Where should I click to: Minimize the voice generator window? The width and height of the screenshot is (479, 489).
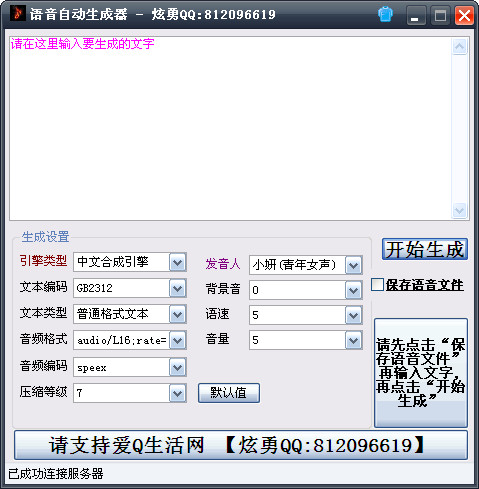pyautogui.click(x=416, y=15)
